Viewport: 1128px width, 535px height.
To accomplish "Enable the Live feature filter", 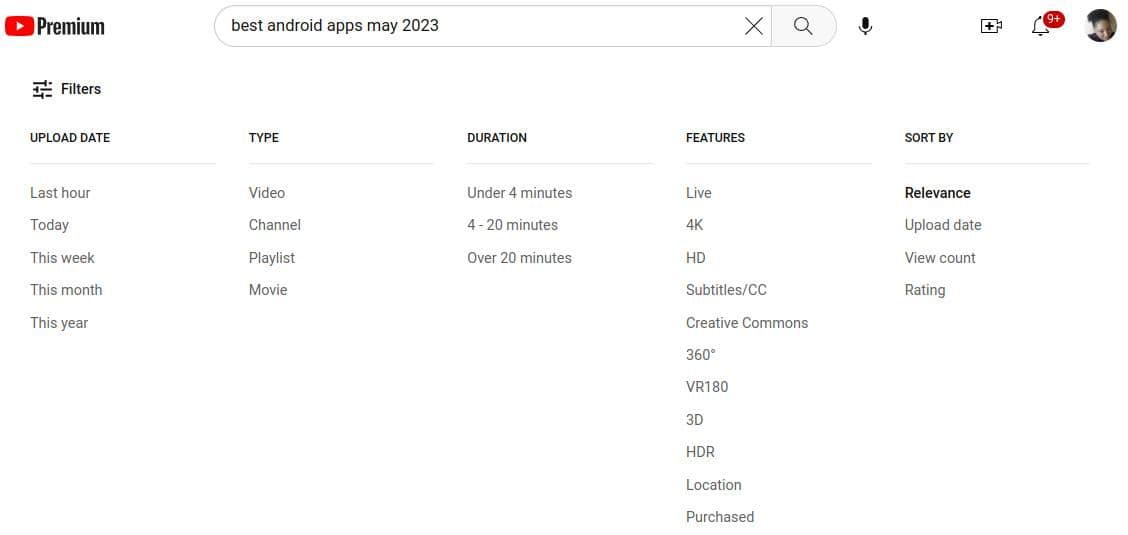I will (699, 193).
